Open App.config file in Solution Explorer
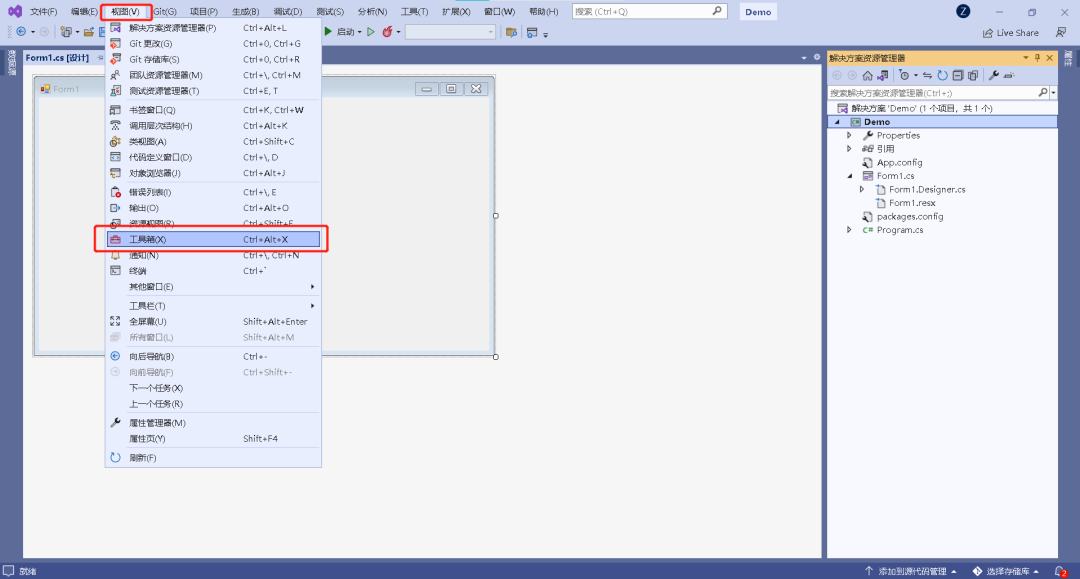Viewport: 1080px width, 579px height. coord(899,162)
